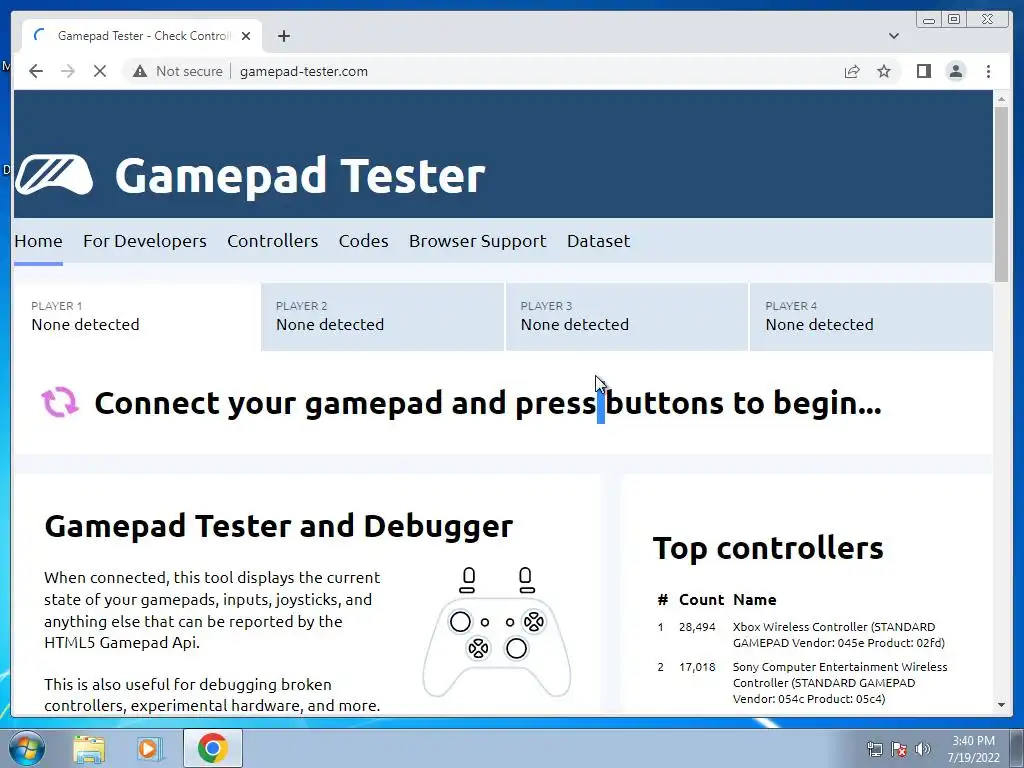Image resolution: width=1024 pixels, height=768 pixels.
Task: Click the pink refresh arrows icon
Action: [x=59, y=402]
